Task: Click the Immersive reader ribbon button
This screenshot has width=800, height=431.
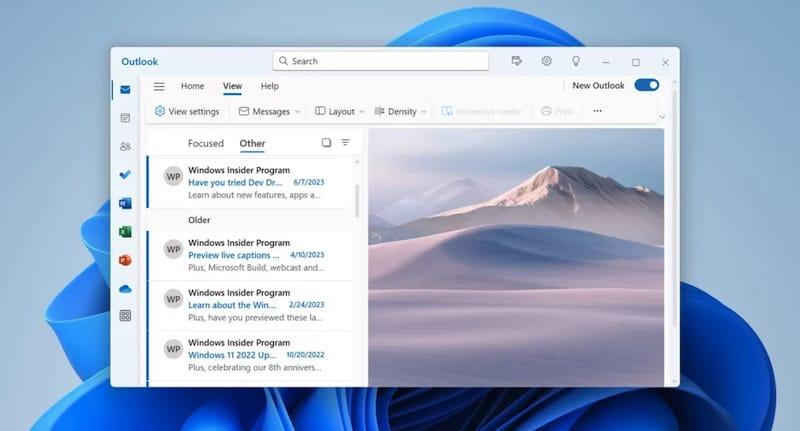Action: 482,111
